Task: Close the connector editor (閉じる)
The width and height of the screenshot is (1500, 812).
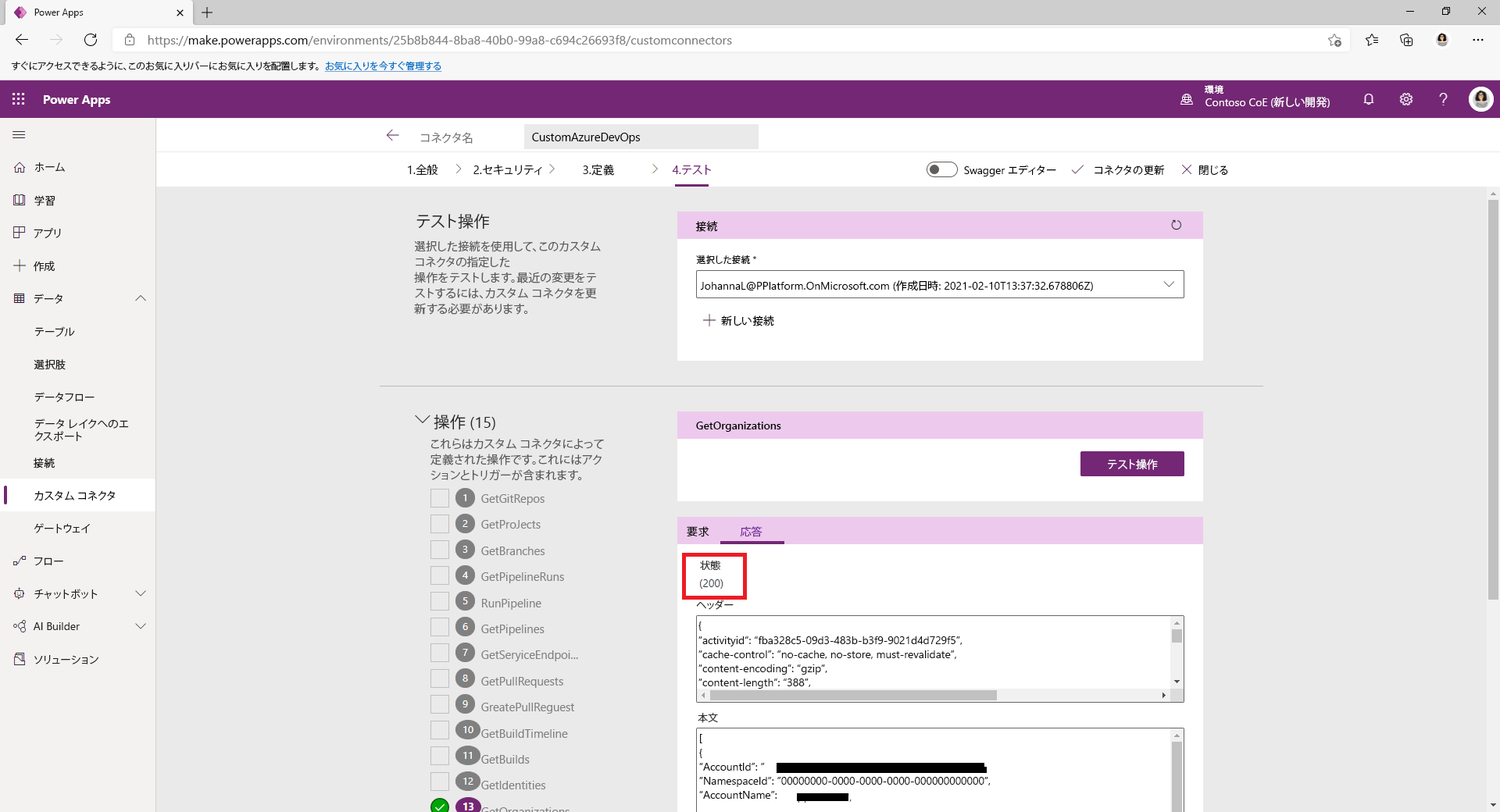Action: pos(1205,169)
